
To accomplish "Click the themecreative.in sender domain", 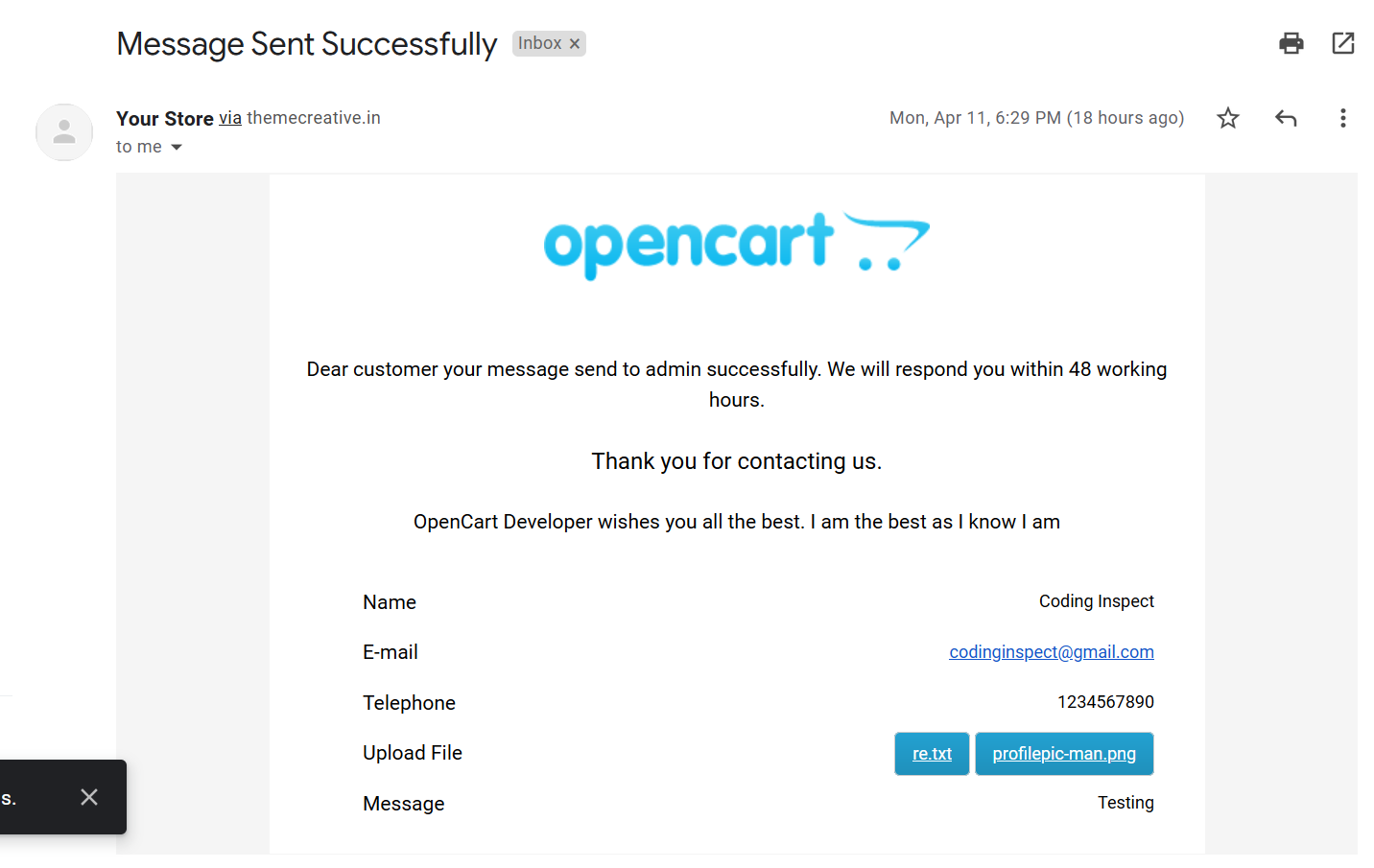I will pos(314,118).
